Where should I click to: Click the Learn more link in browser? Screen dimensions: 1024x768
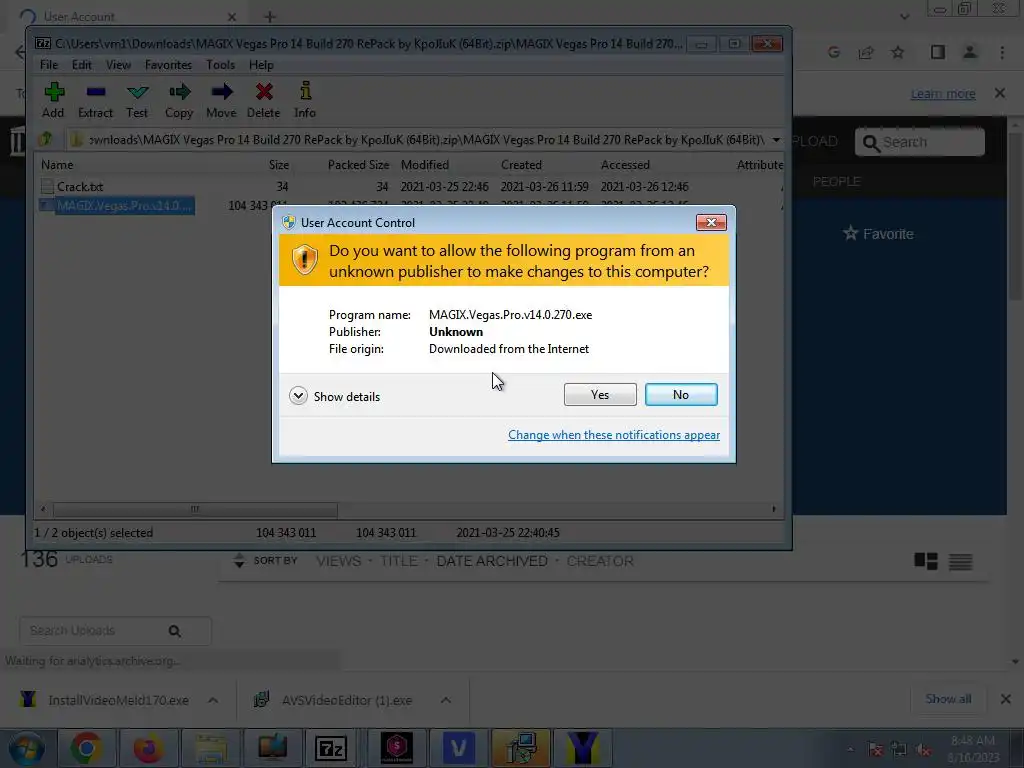[943, 94]
